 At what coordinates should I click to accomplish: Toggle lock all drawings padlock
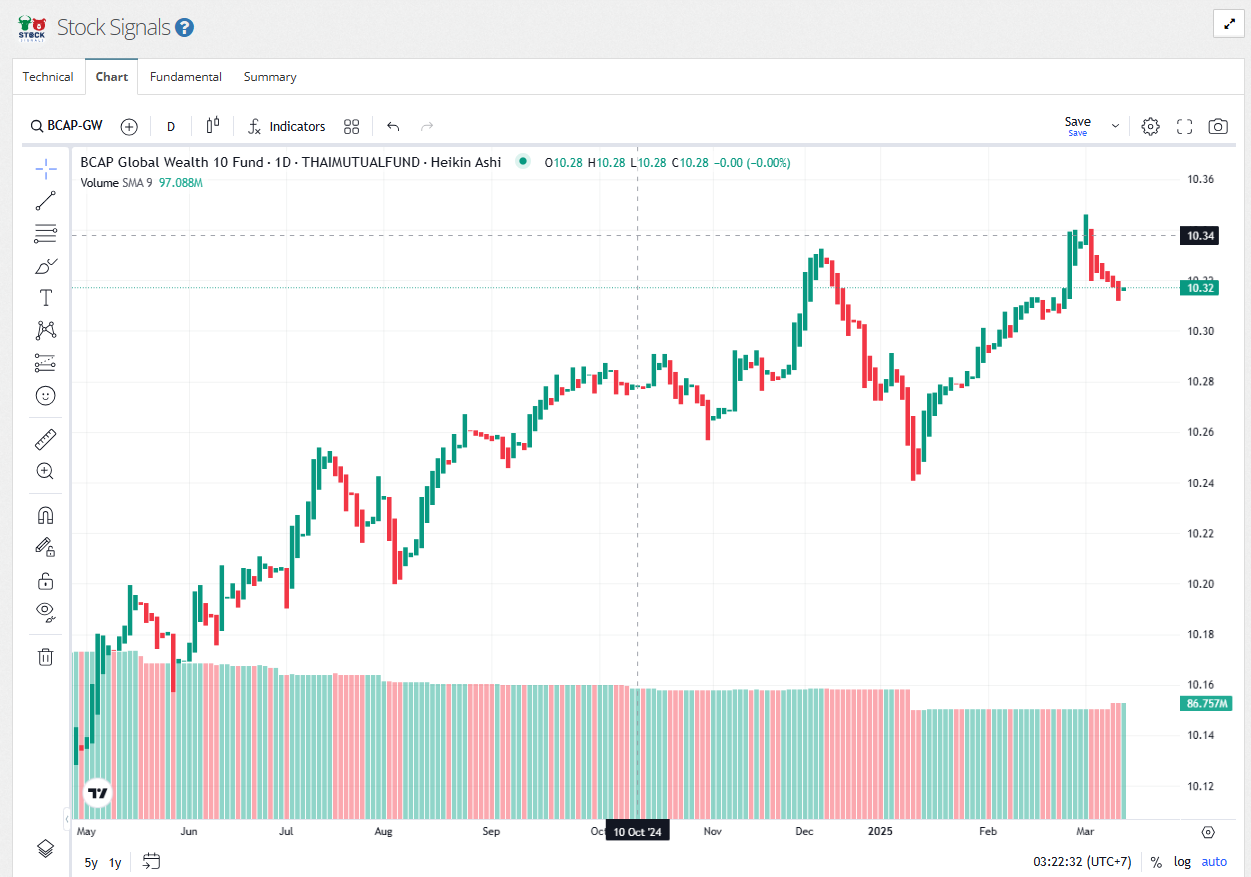tap(45, 580)
